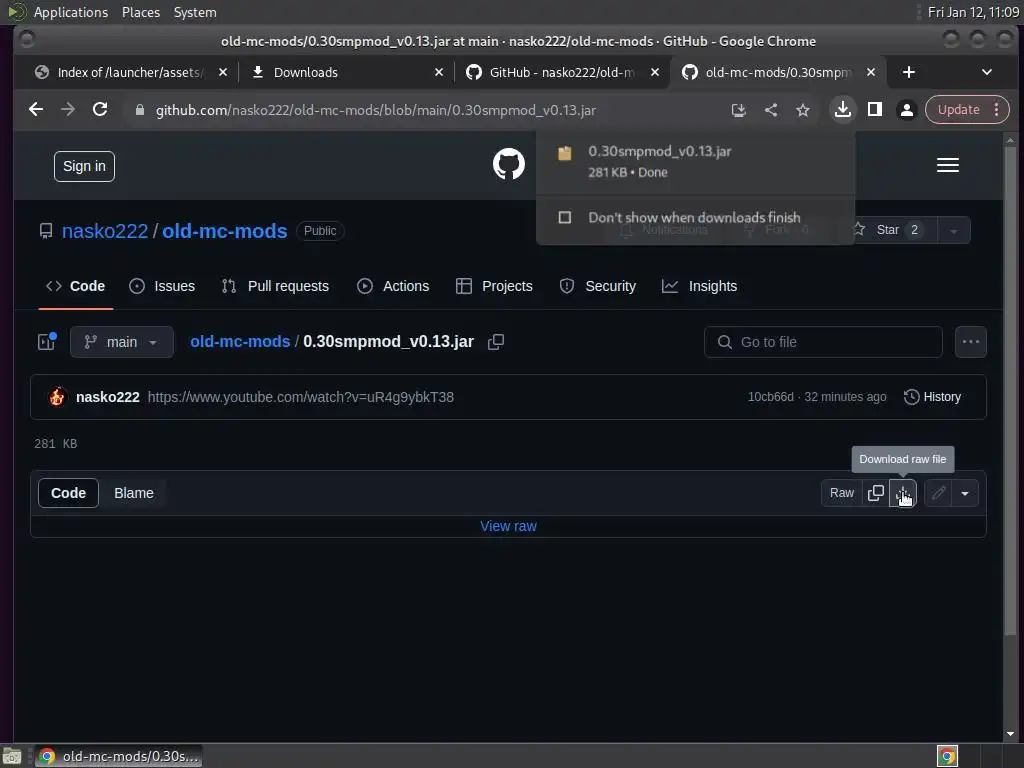Download raw file icon

903,493
